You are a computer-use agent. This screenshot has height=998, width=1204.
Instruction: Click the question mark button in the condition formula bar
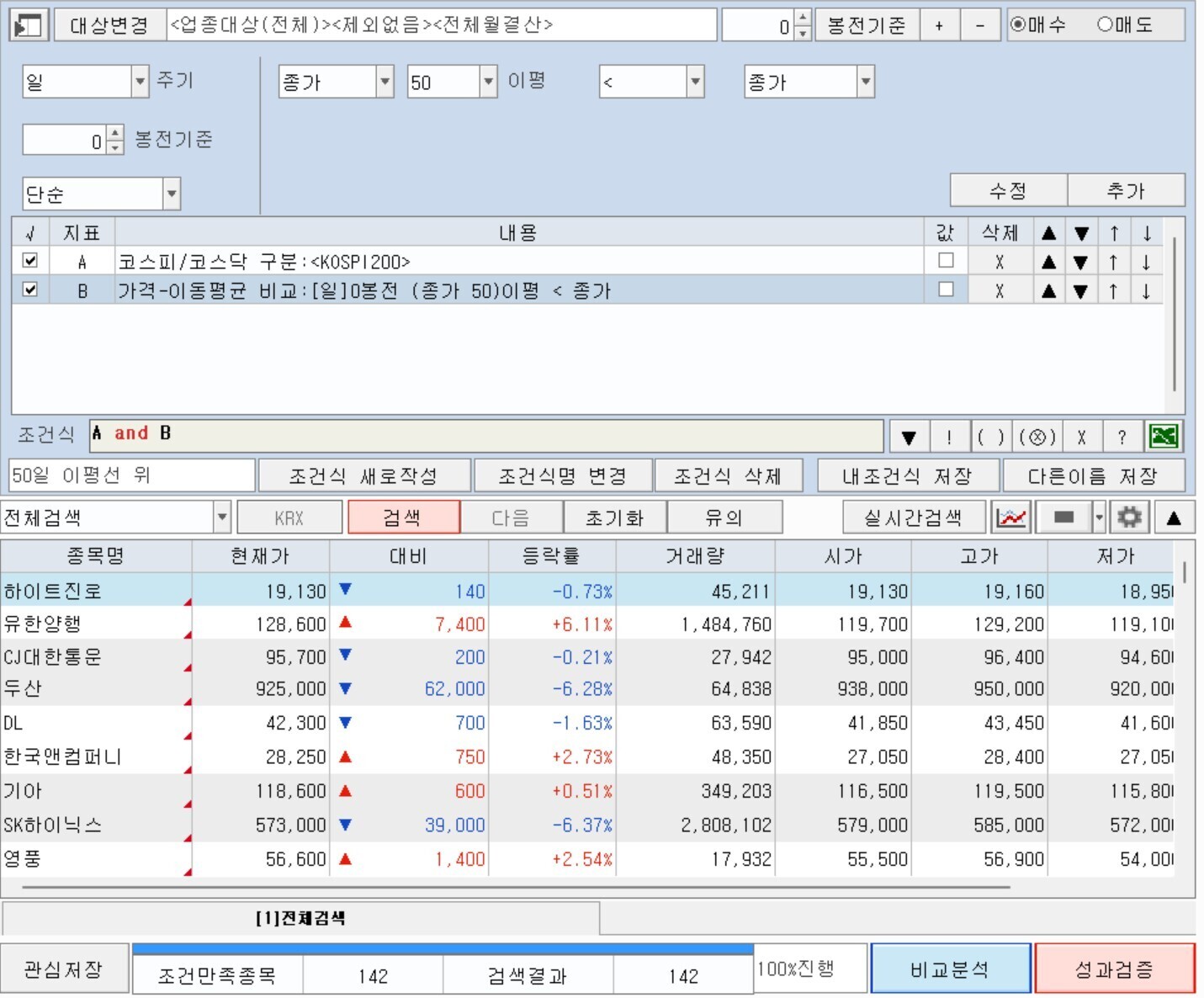tap(1122, 437)
